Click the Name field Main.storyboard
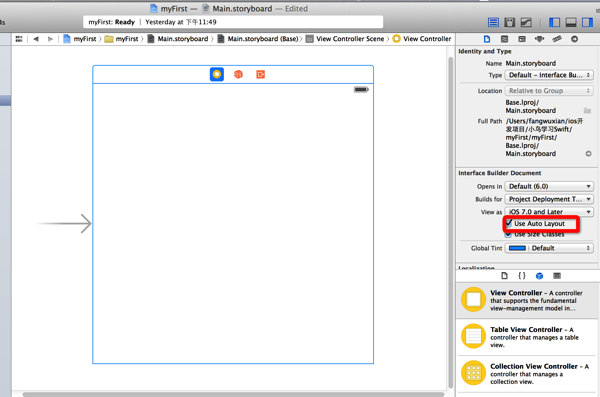 coord(531,64)
